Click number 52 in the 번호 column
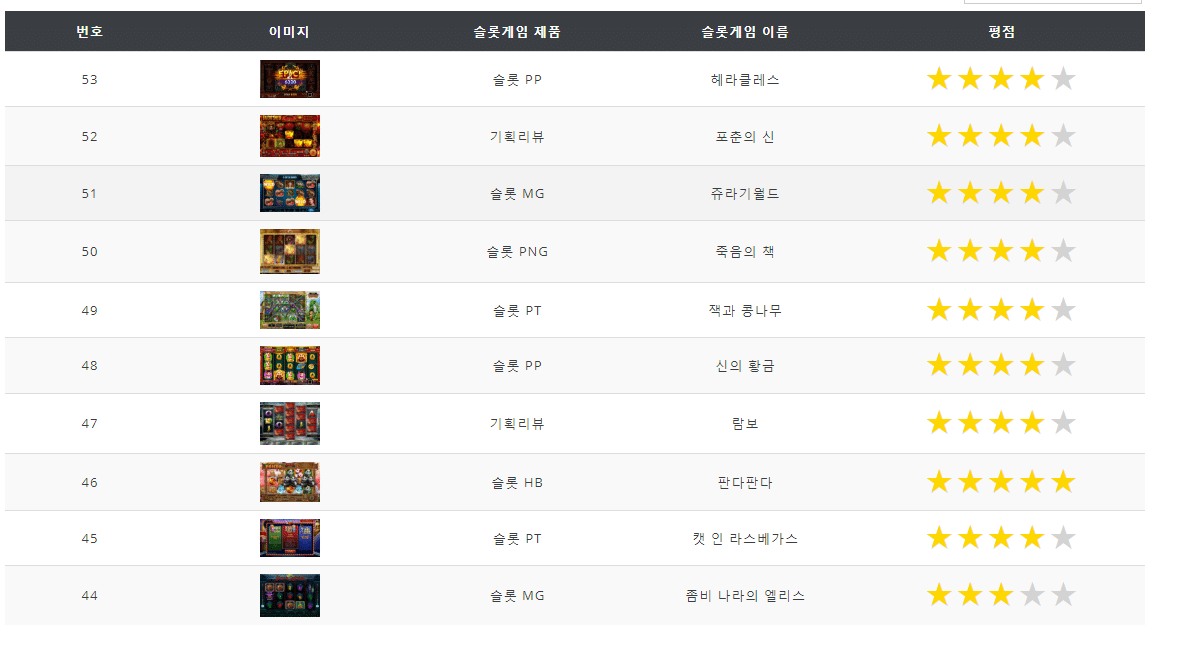The image size is (1184, 659). pos(89,137)
